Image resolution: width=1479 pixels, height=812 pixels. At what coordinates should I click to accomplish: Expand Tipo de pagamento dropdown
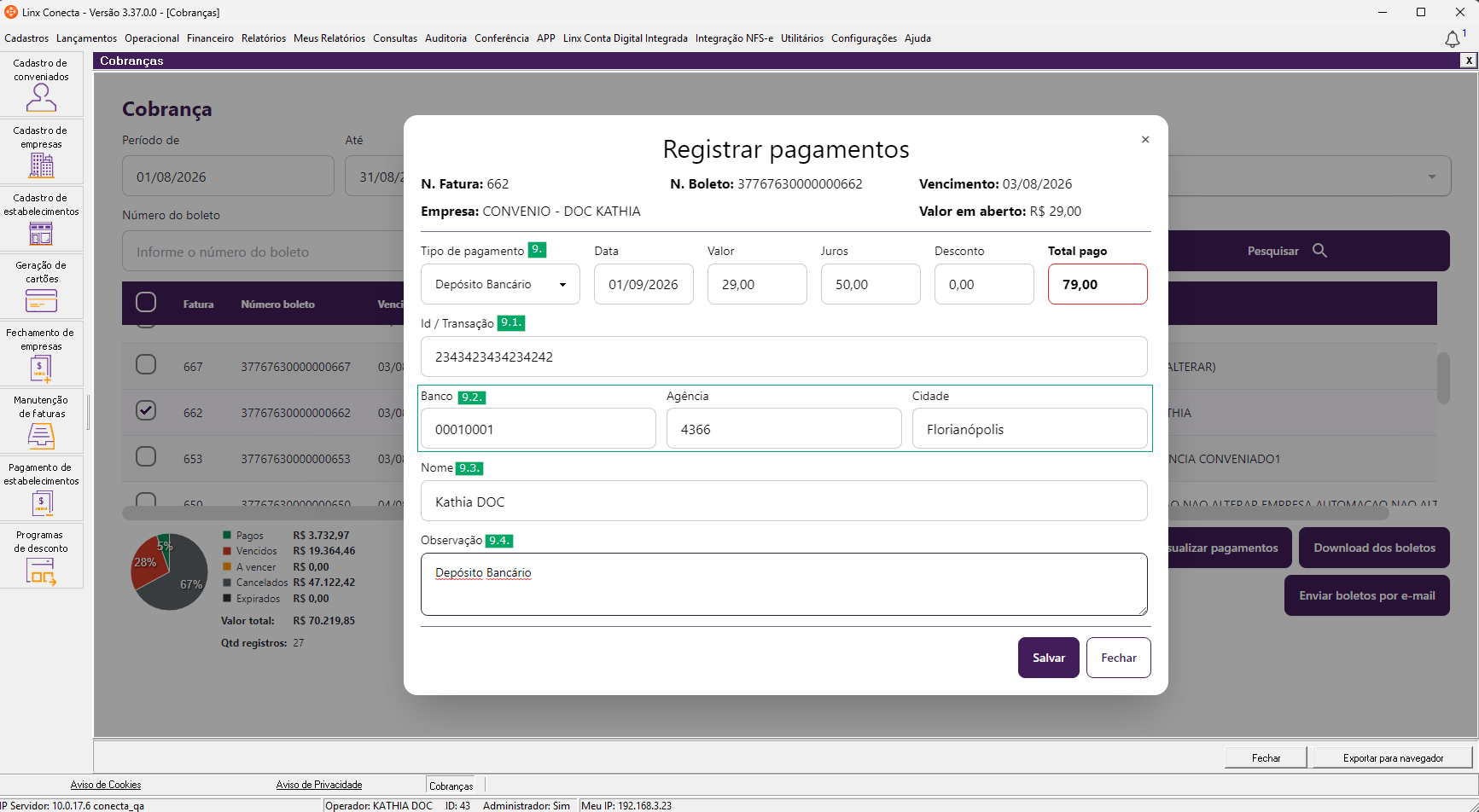500,284
